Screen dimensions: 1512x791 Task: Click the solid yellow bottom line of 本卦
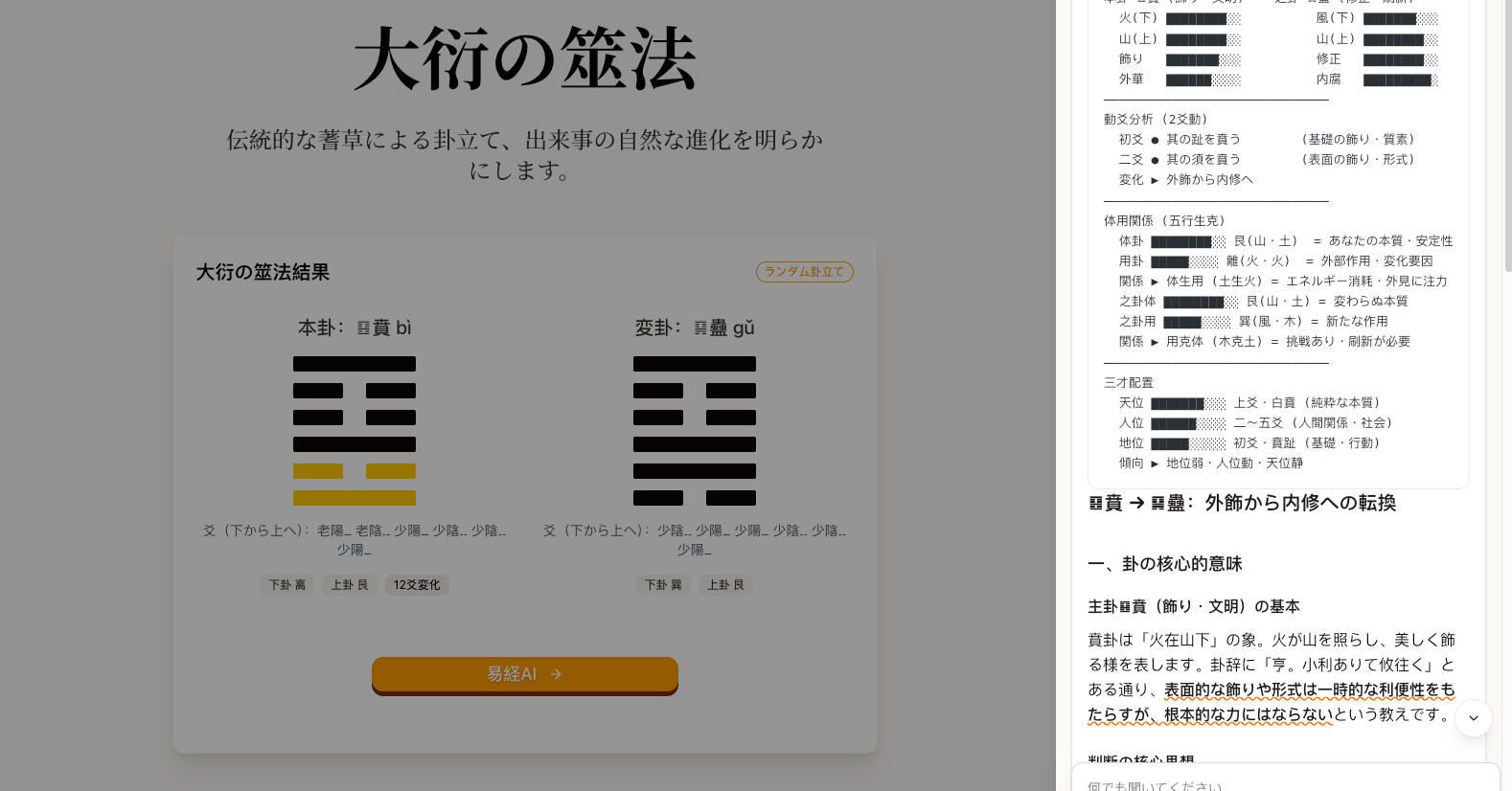pos(355,498)
